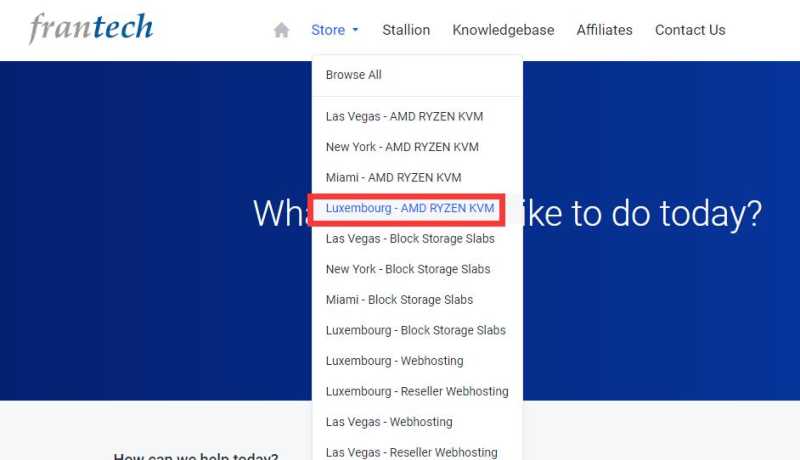Open Luxembourg - Reseller Webhosting item

click(417, 392)
